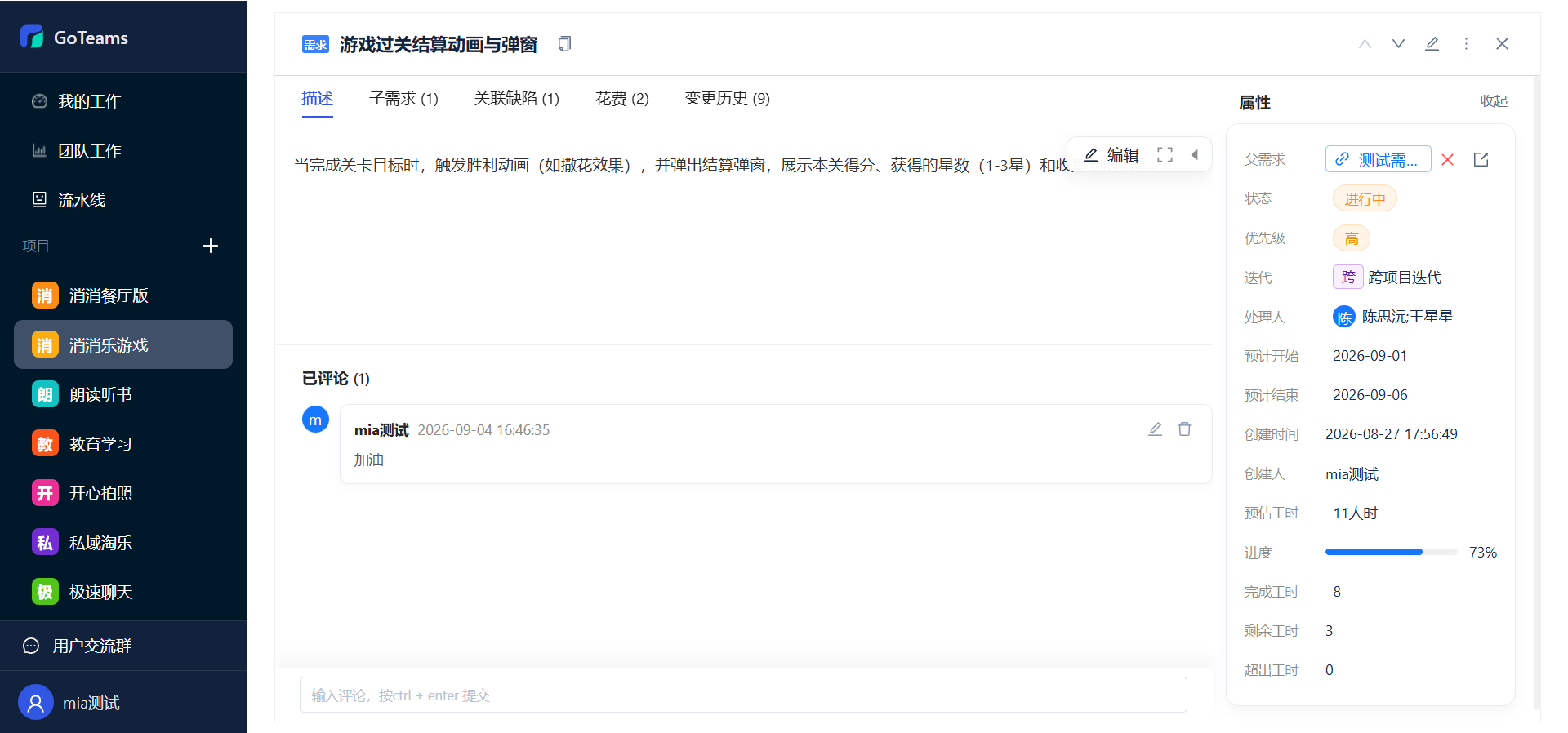Delete the mia测试 comment
This screenshot has width=1568, height=733.
tap(1184, 429)
